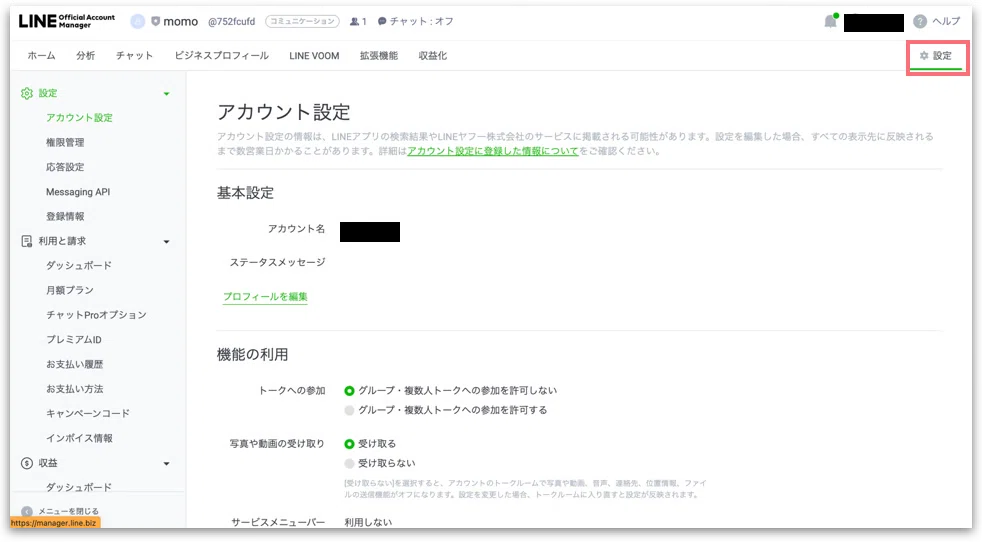
Task: Open アカウント設定に登録した情報について link
Action: [493, 151]
